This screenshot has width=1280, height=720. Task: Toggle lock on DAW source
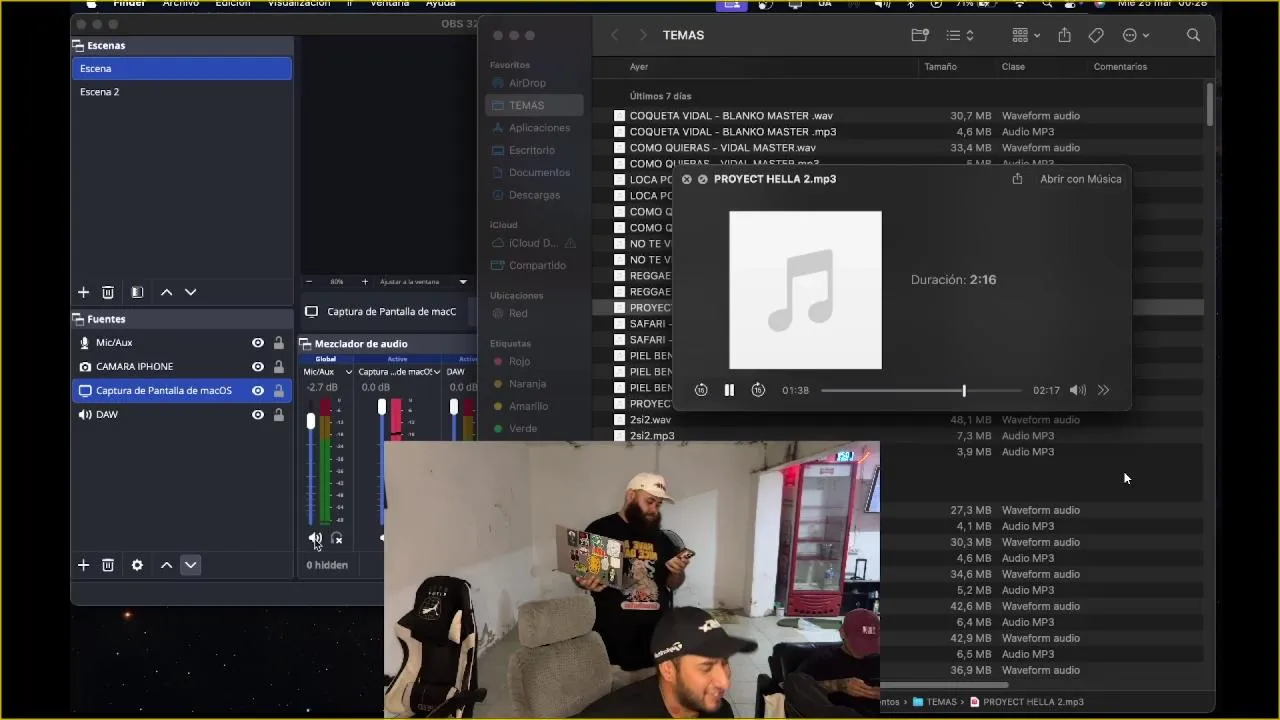coord(279,415)
